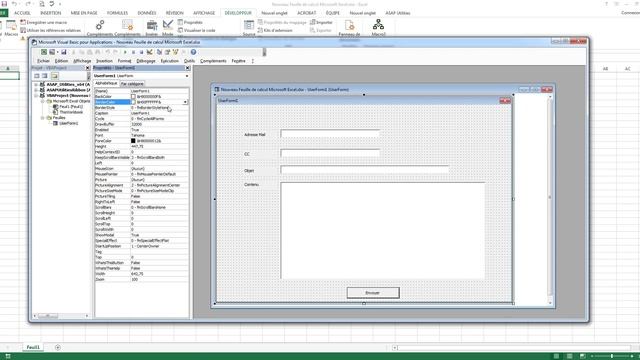Open the FORMULES ribbon tab in Excel
Viewport: 640px width, 360px height.
(117, 13)
